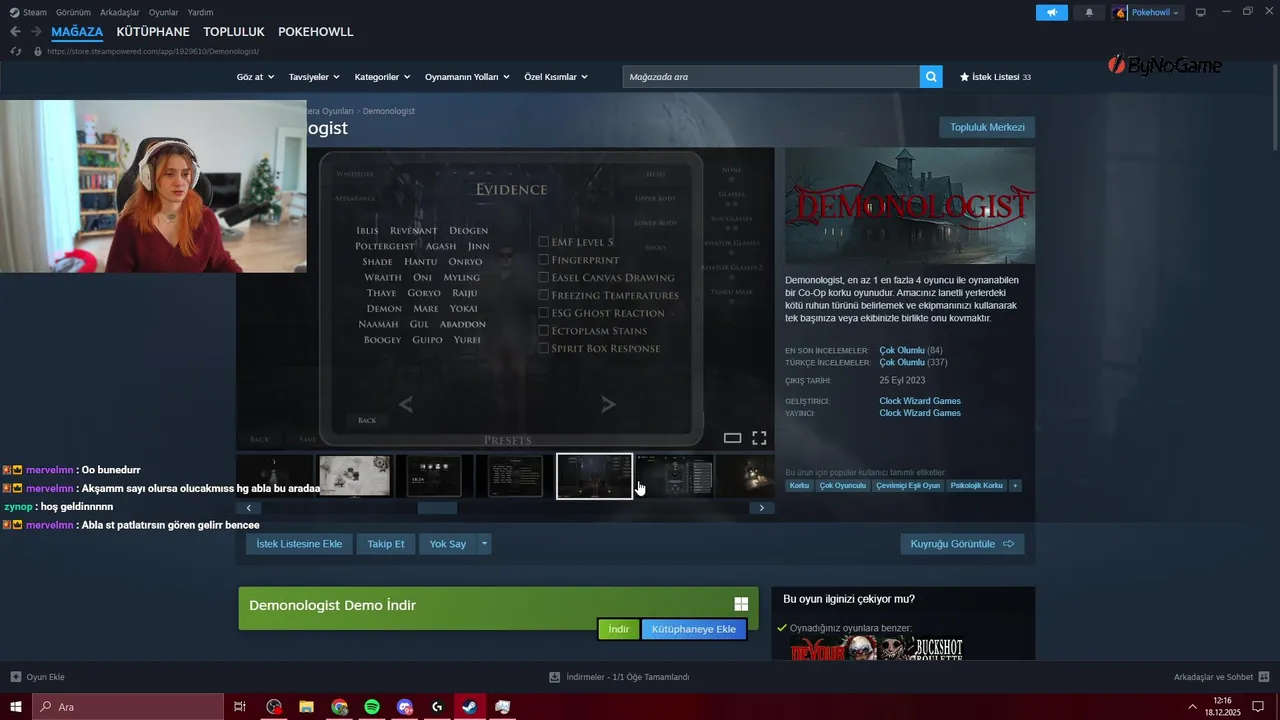Open Çok Olumlu recent reviews link

tap(902, 350)
